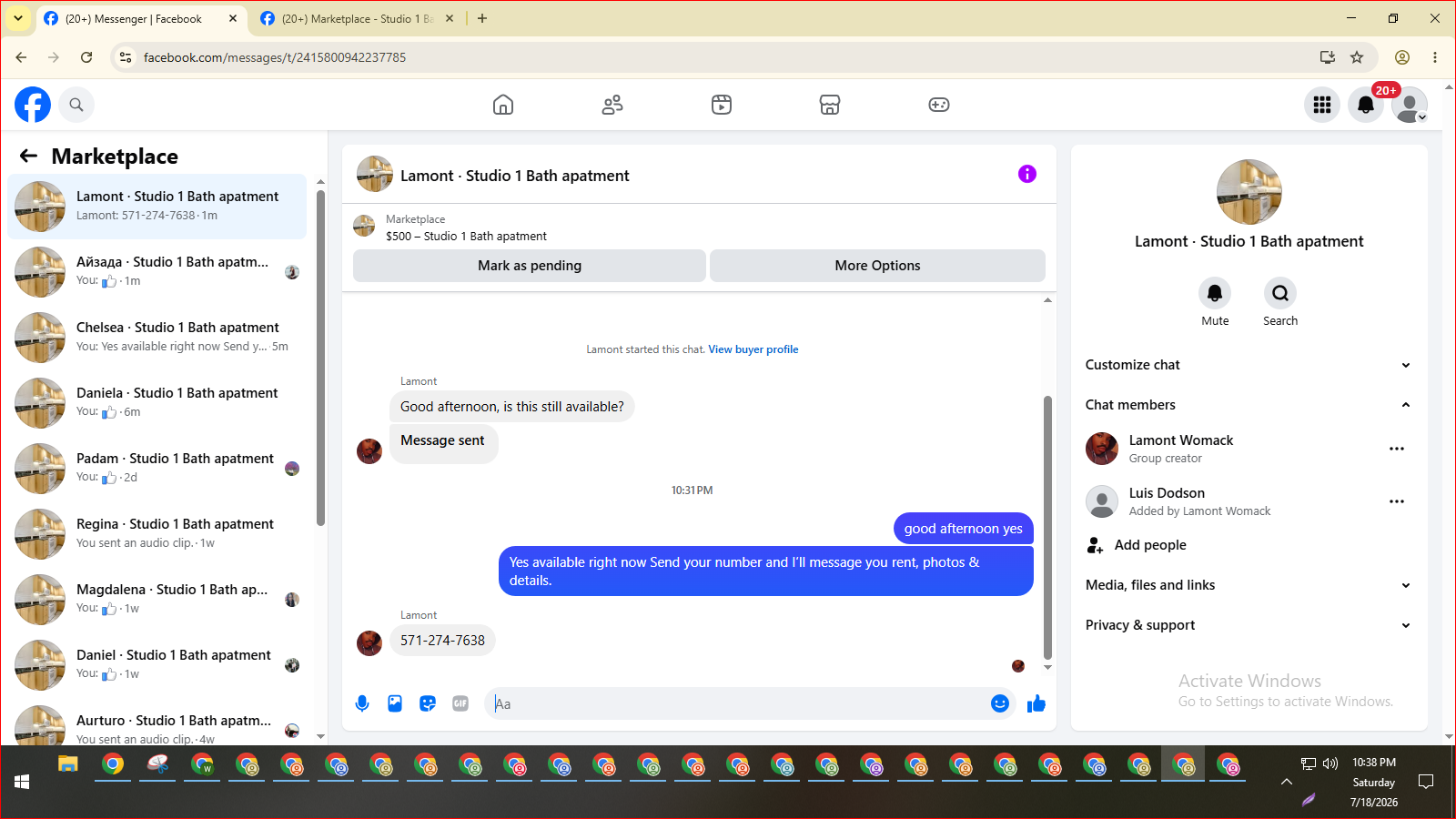Click Mark as pending button
This screenshot has height=819, width=1456.
click(530, 266)
